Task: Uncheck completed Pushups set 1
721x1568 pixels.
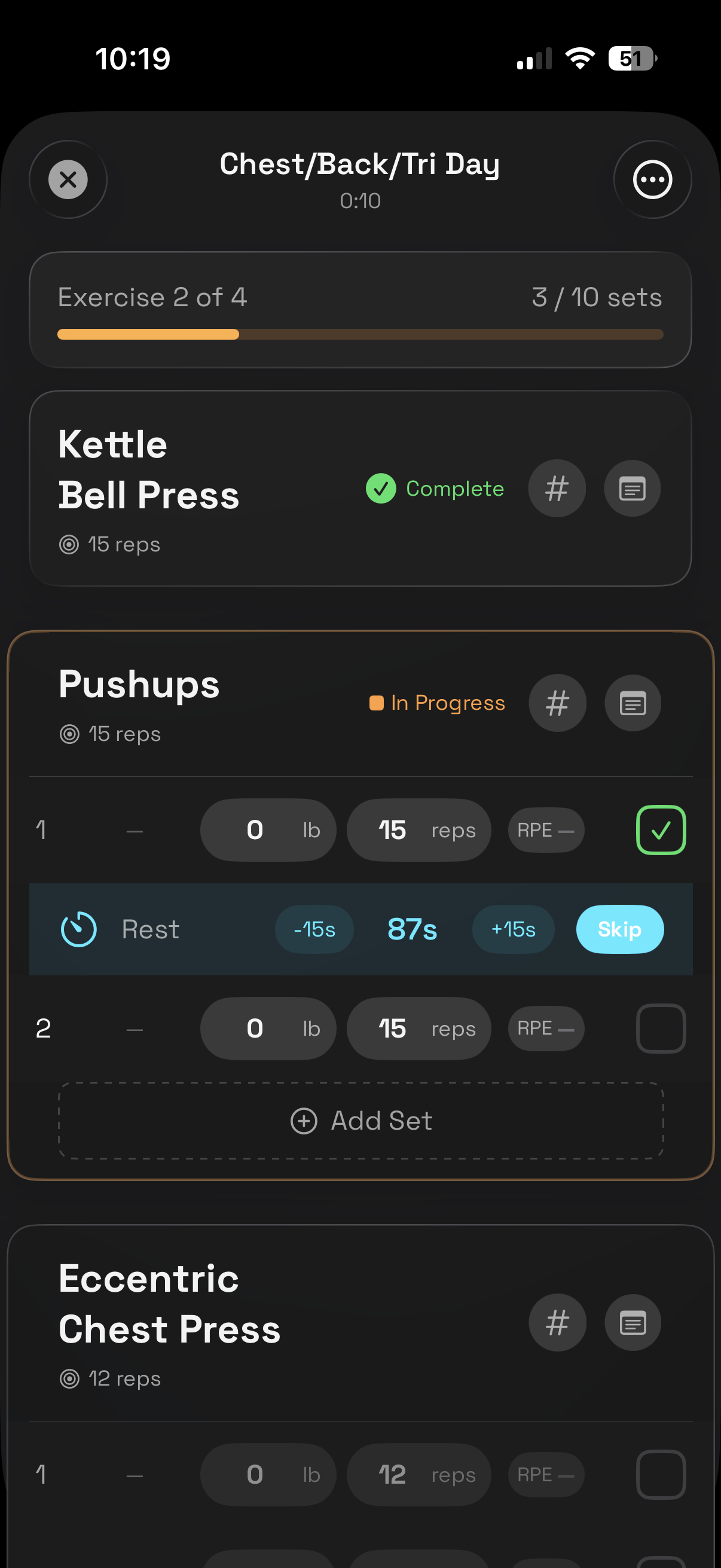Action: pyautogui.click(x=661, y=829)
